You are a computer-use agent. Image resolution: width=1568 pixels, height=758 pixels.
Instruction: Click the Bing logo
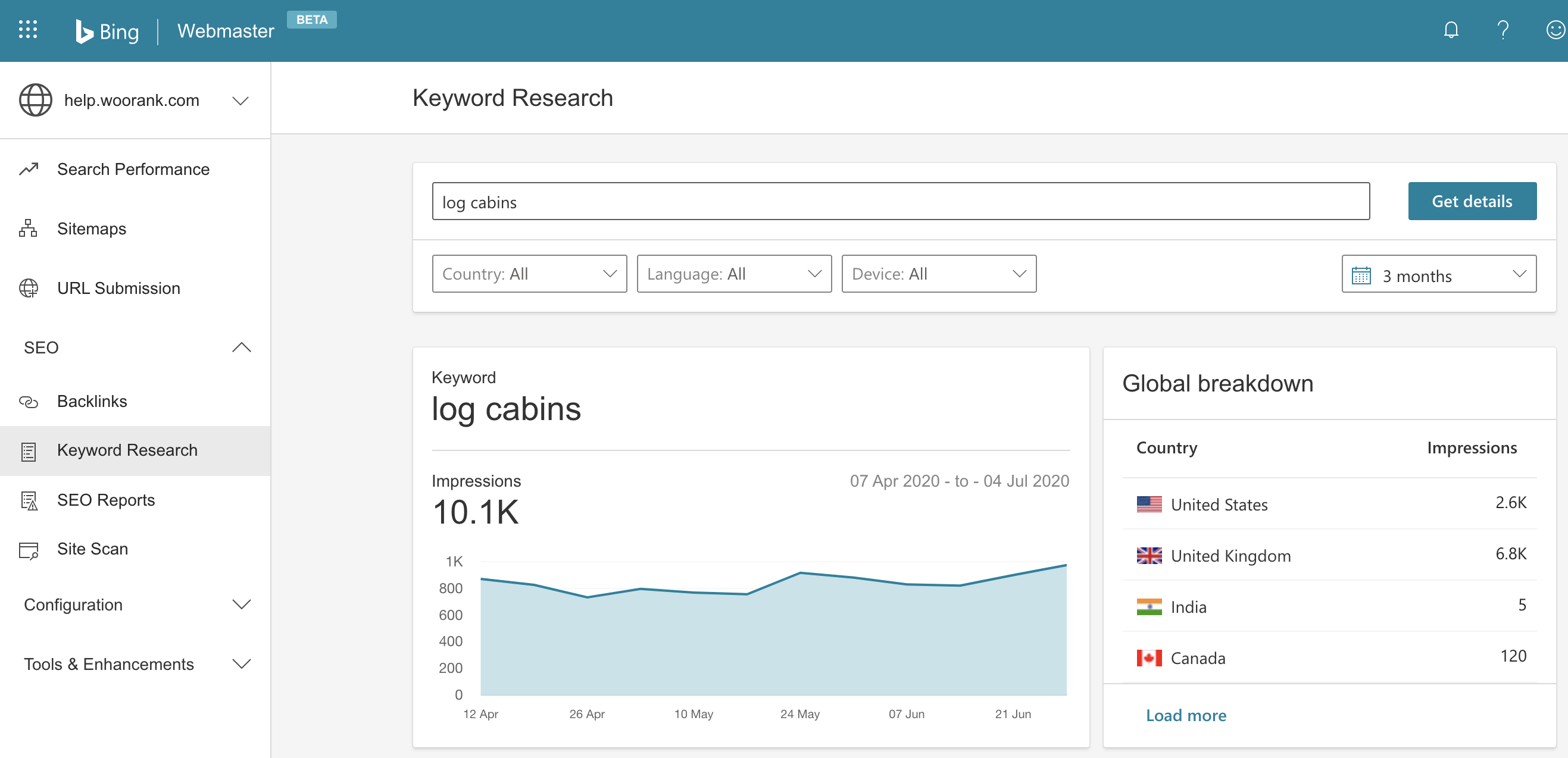click(108, 31)
